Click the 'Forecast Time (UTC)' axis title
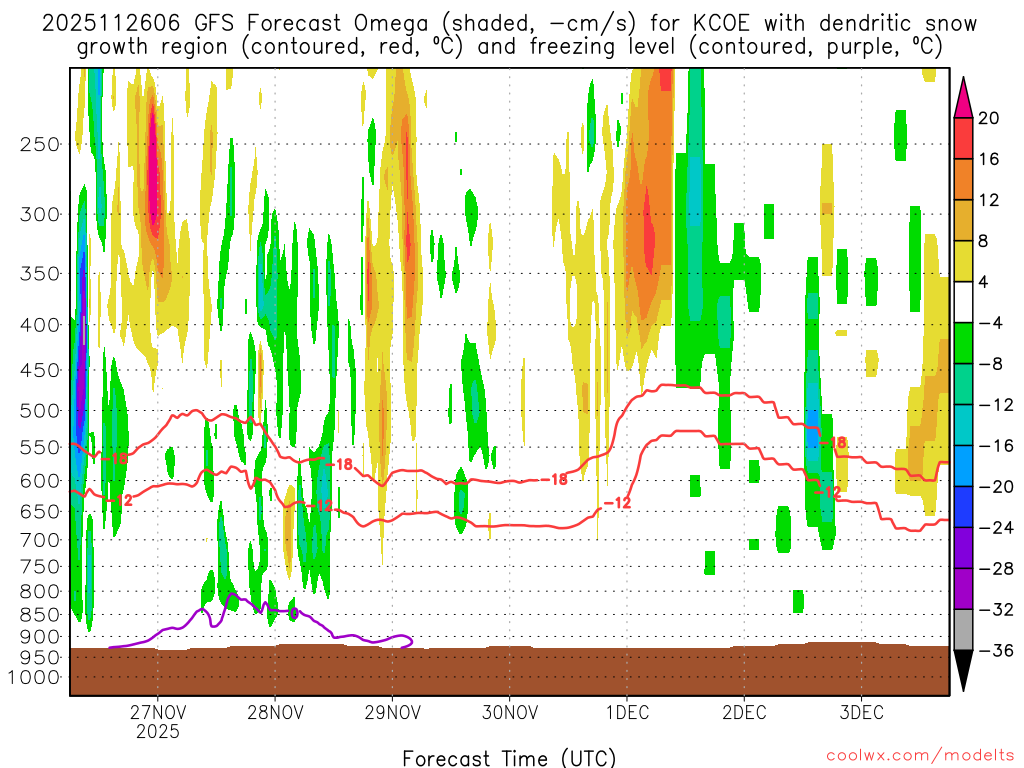 [x=509, y=758]
